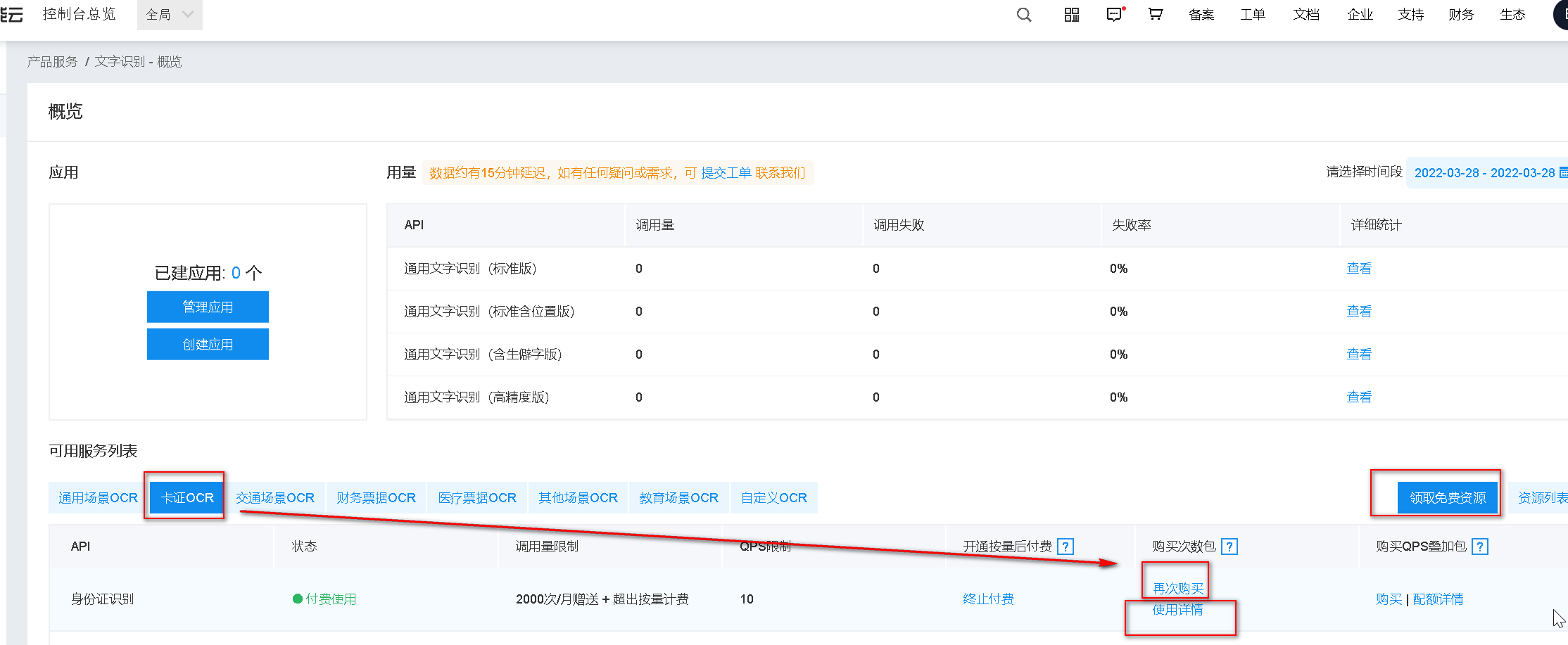Select the 卡证OCR tab
Viewport: 1568px width, 645px height.
tap(187, 498)
